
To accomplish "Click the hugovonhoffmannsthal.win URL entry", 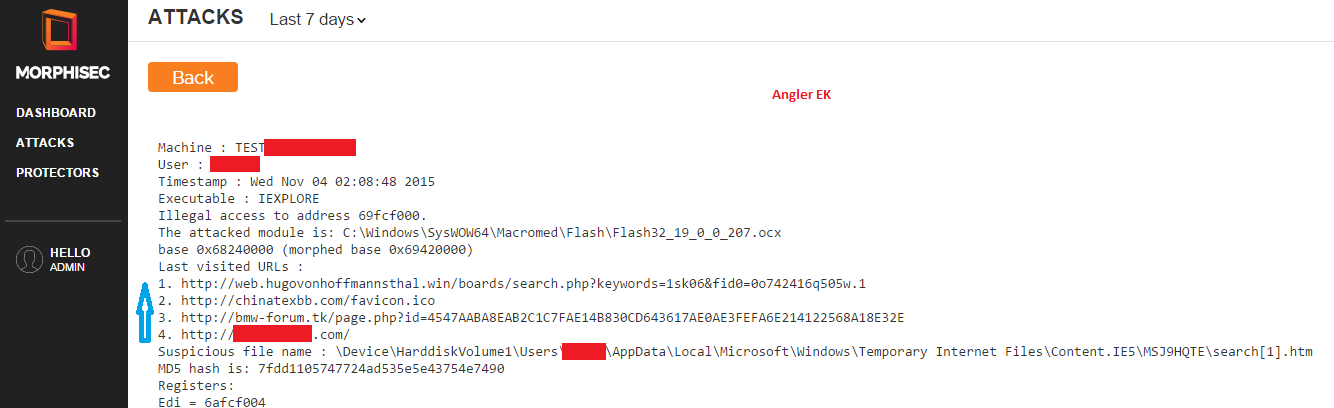I will (520, 283).
